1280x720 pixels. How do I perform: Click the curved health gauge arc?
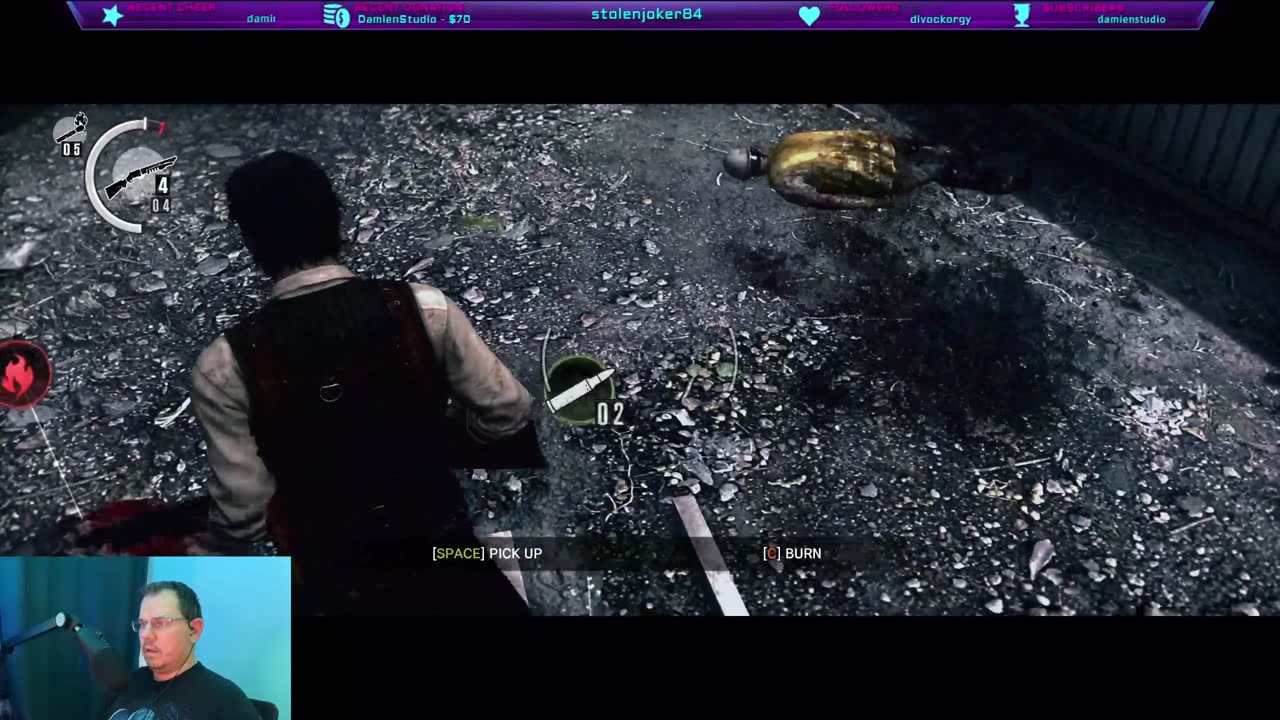113,175
